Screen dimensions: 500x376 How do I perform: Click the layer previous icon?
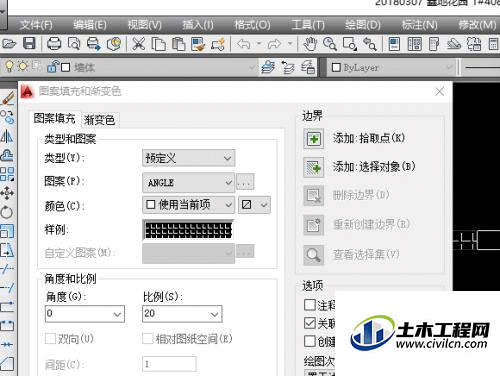288,67
